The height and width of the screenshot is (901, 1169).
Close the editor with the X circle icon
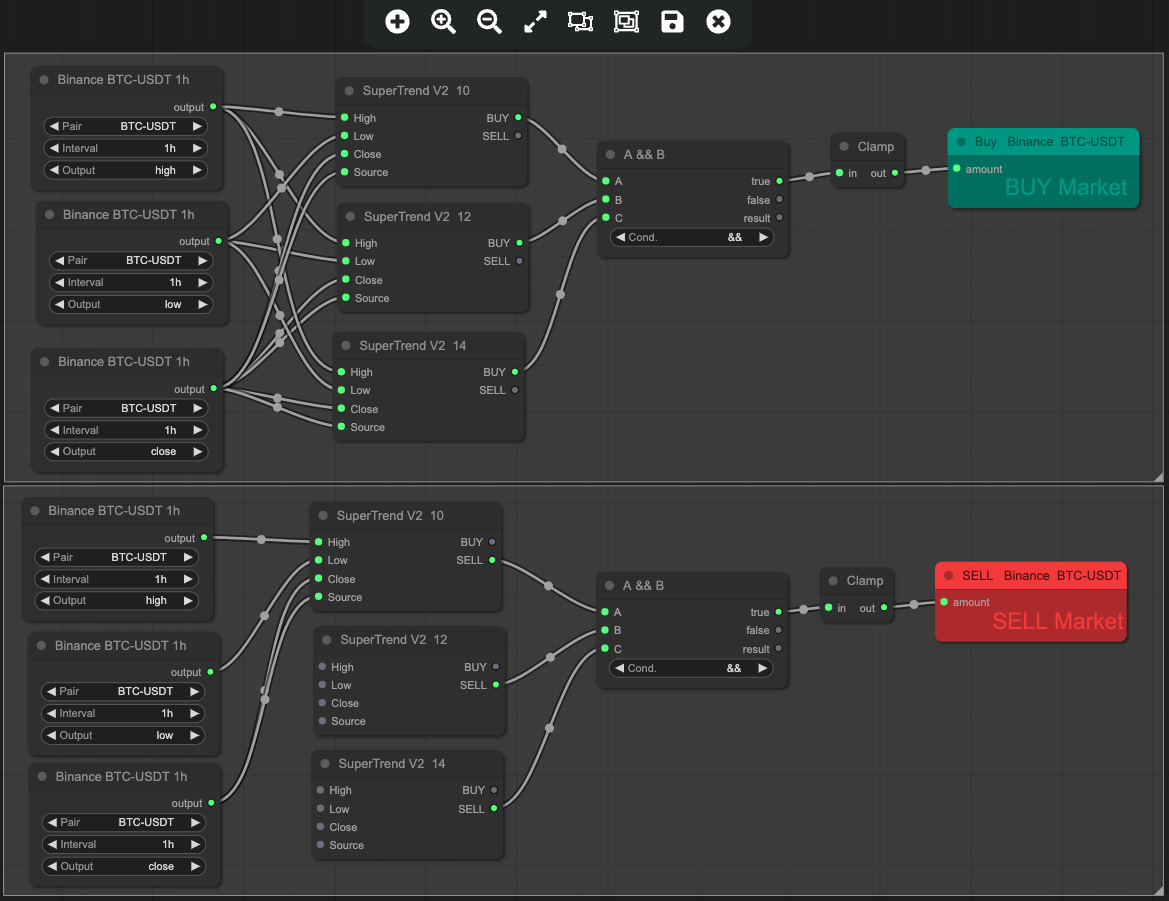coord(718,21)
